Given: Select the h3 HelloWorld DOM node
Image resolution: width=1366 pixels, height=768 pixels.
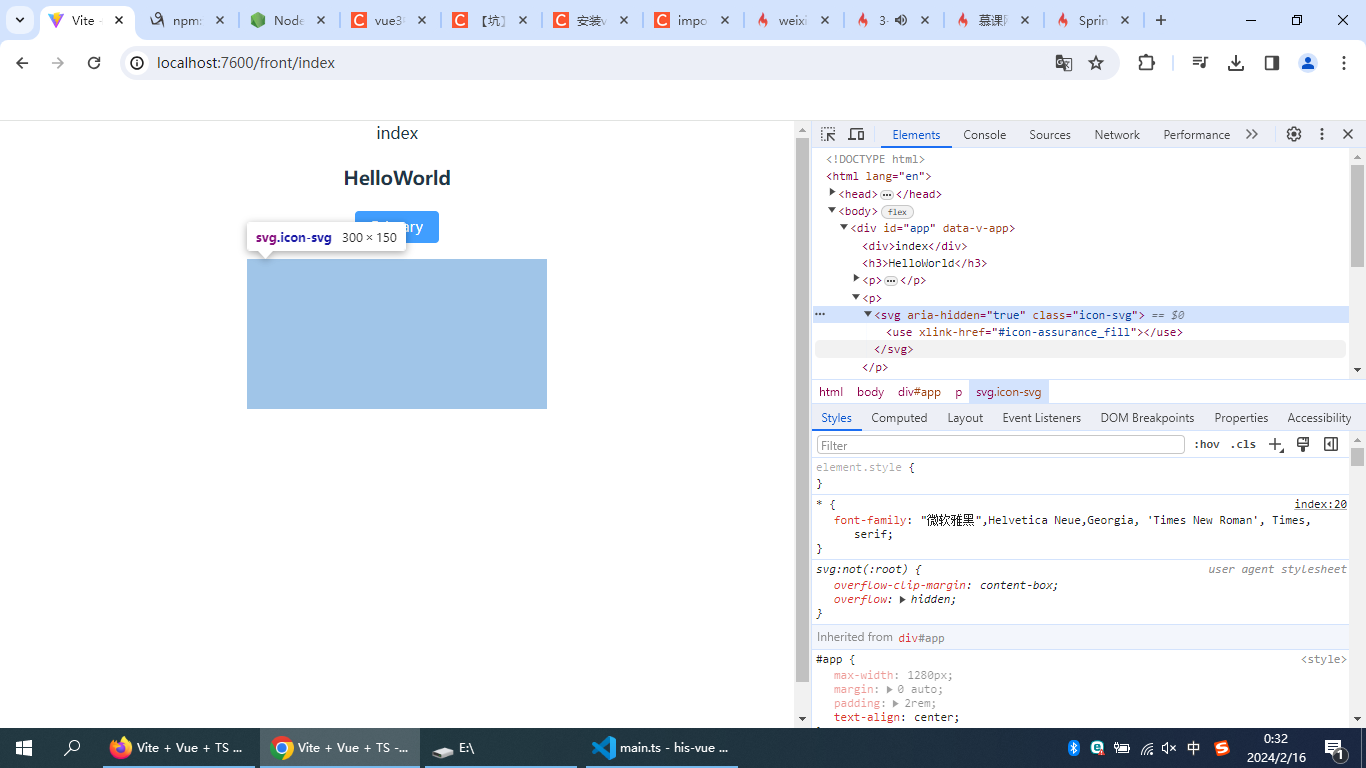Looking at the screenshot, I should [924, 263].
